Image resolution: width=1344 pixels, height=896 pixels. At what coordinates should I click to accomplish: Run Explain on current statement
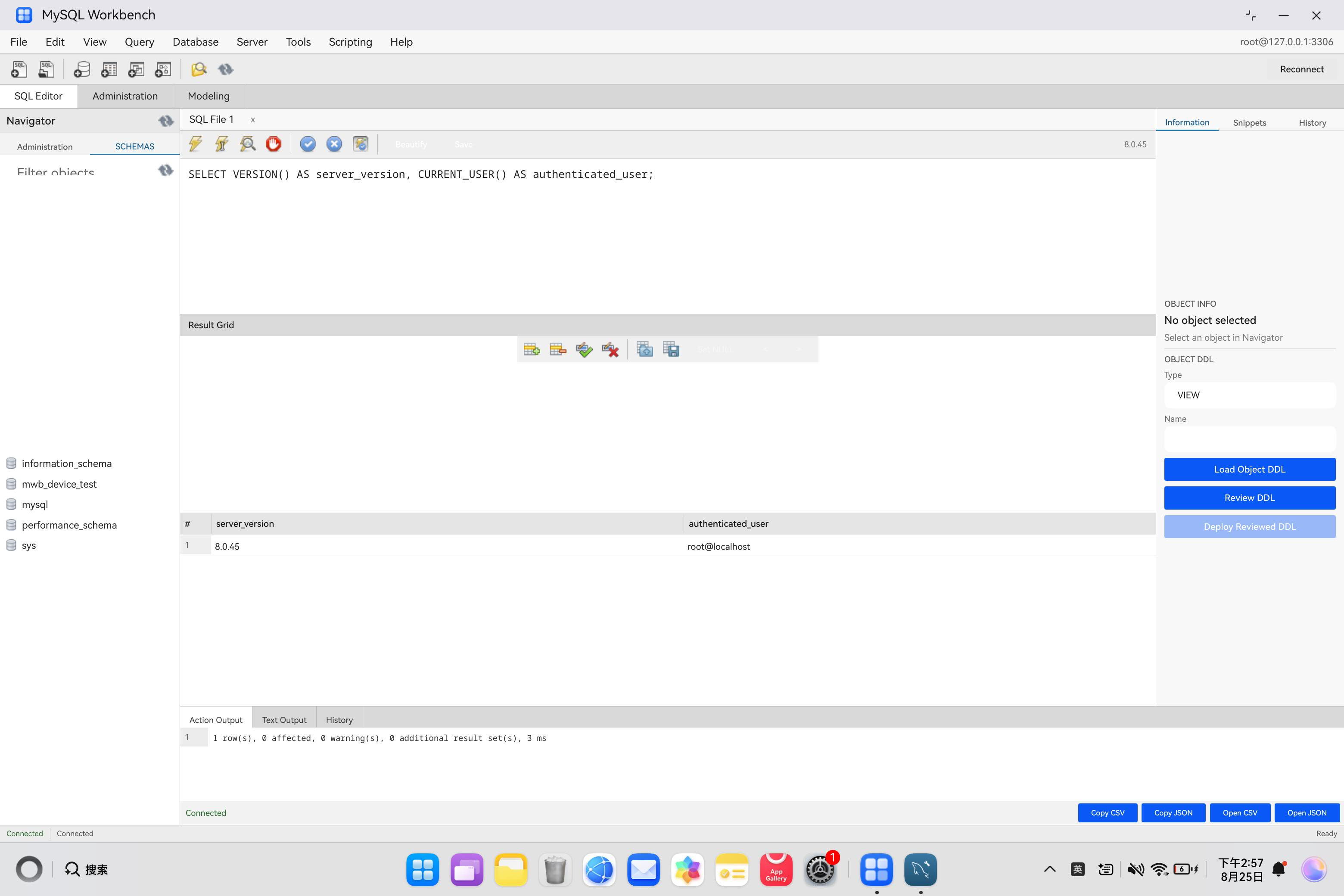pyautogui.click(x=248, y=144)
